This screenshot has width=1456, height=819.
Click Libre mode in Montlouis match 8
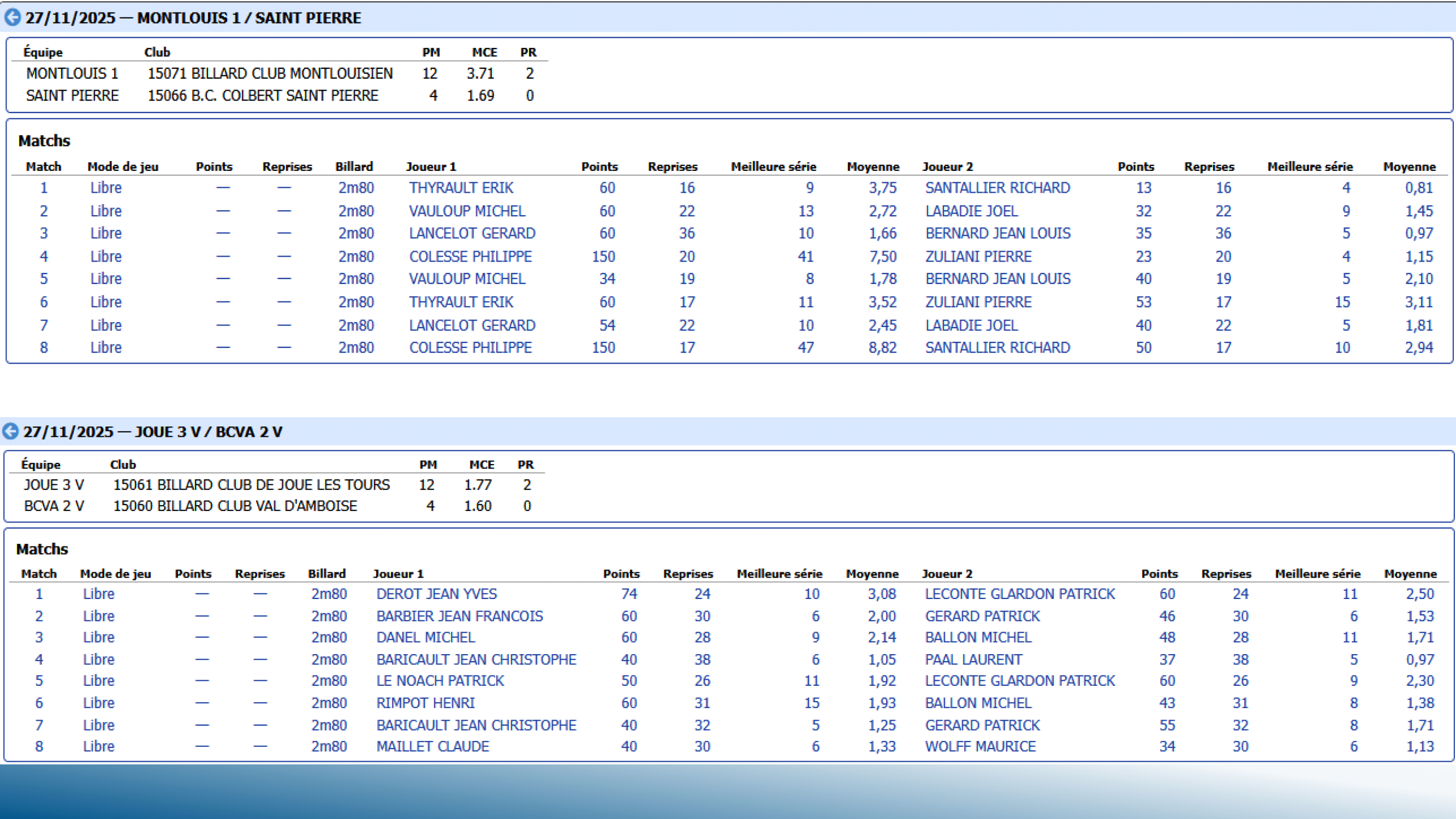pyautogui.click(x=106, y=347)
